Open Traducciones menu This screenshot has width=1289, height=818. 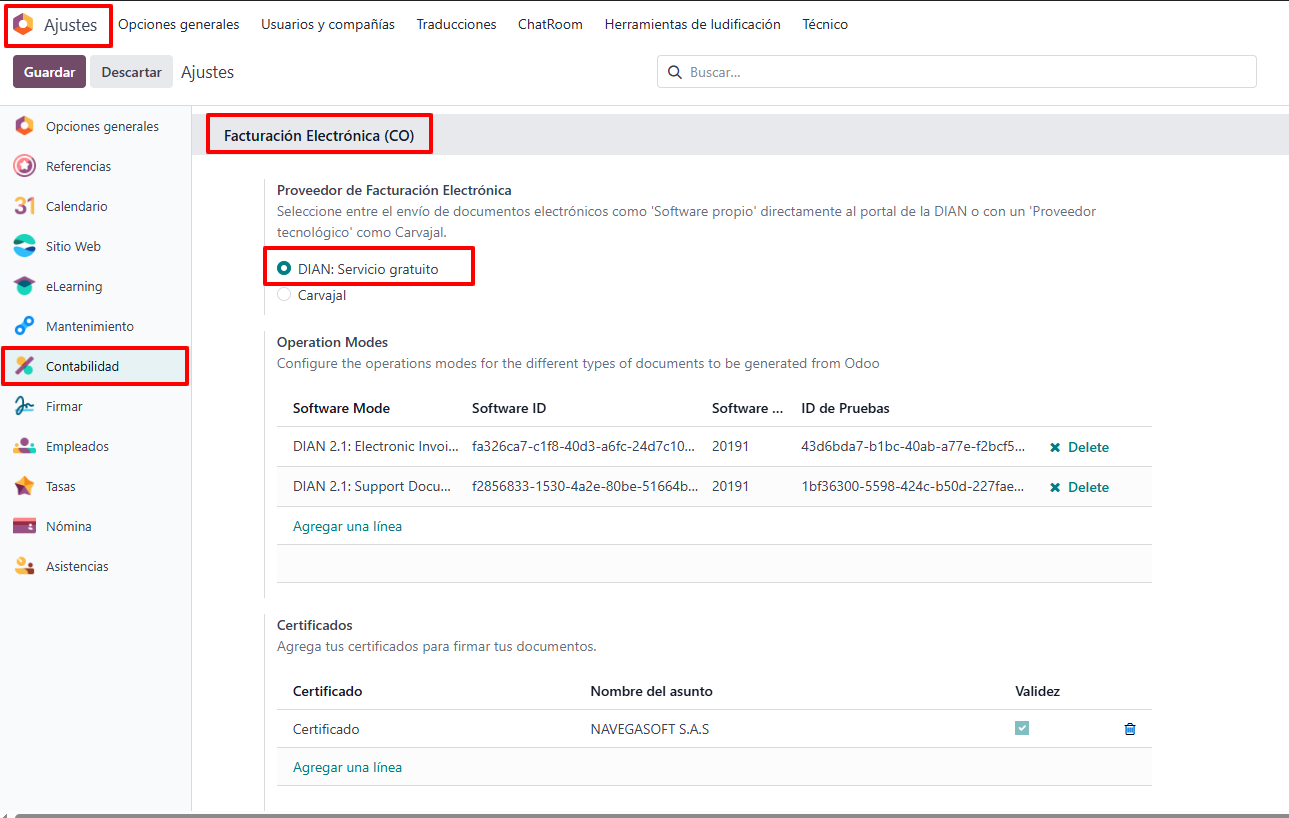click(456, 25)
